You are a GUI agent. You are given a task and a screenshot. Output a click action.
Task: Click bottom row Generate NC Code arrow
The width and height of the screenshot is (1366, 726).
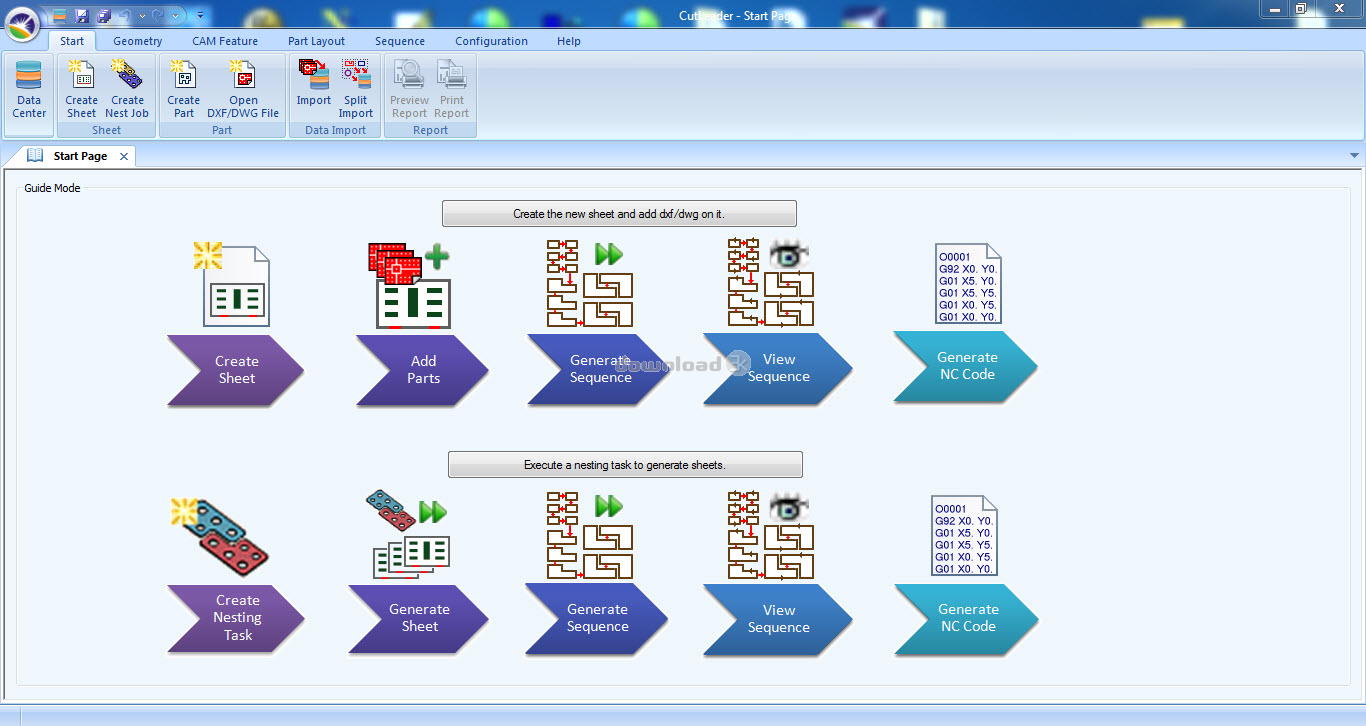[967, 618]
